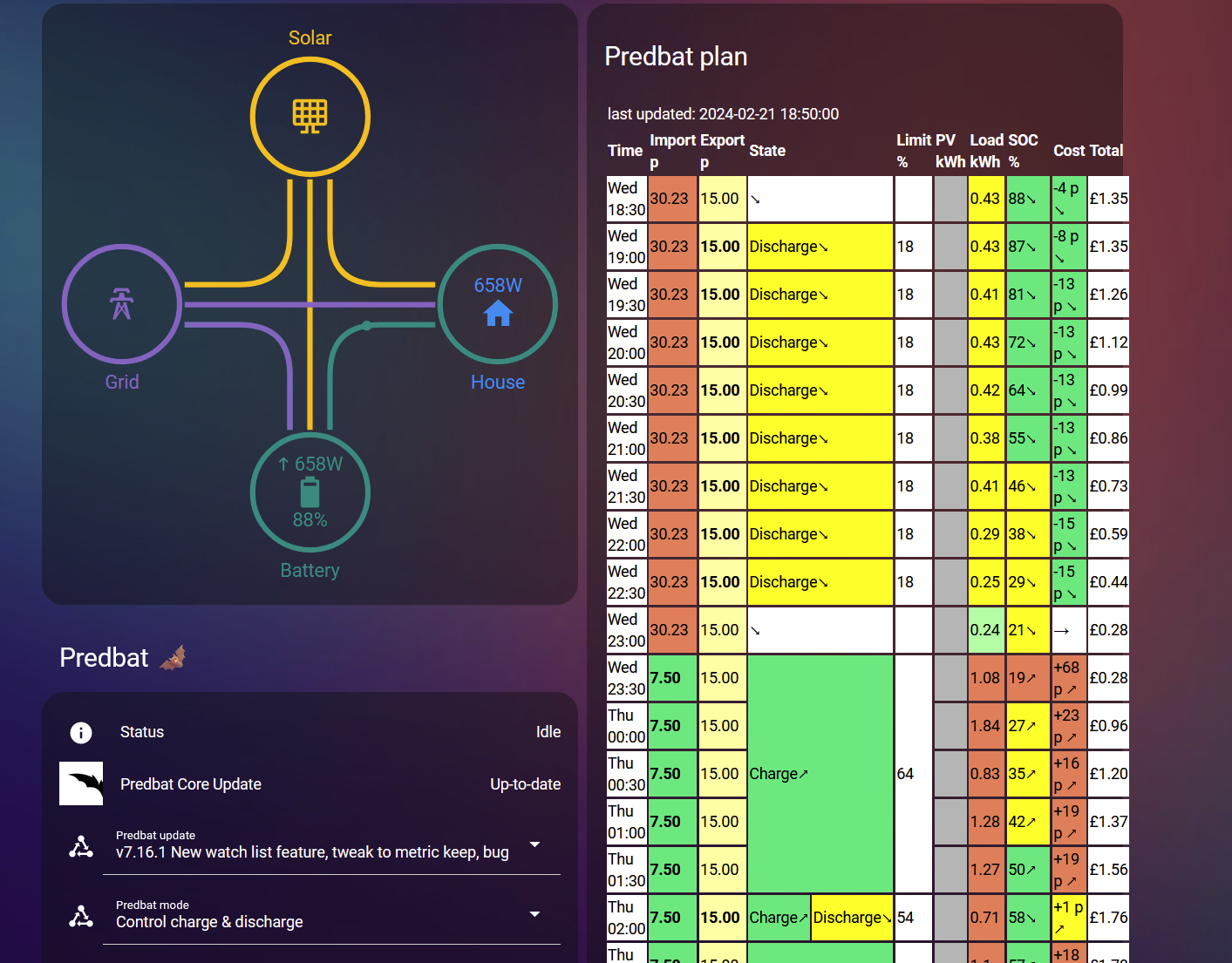Click the Predbat mode entity icon
This screenshot has width=1232, height=963.
[81, 916]
